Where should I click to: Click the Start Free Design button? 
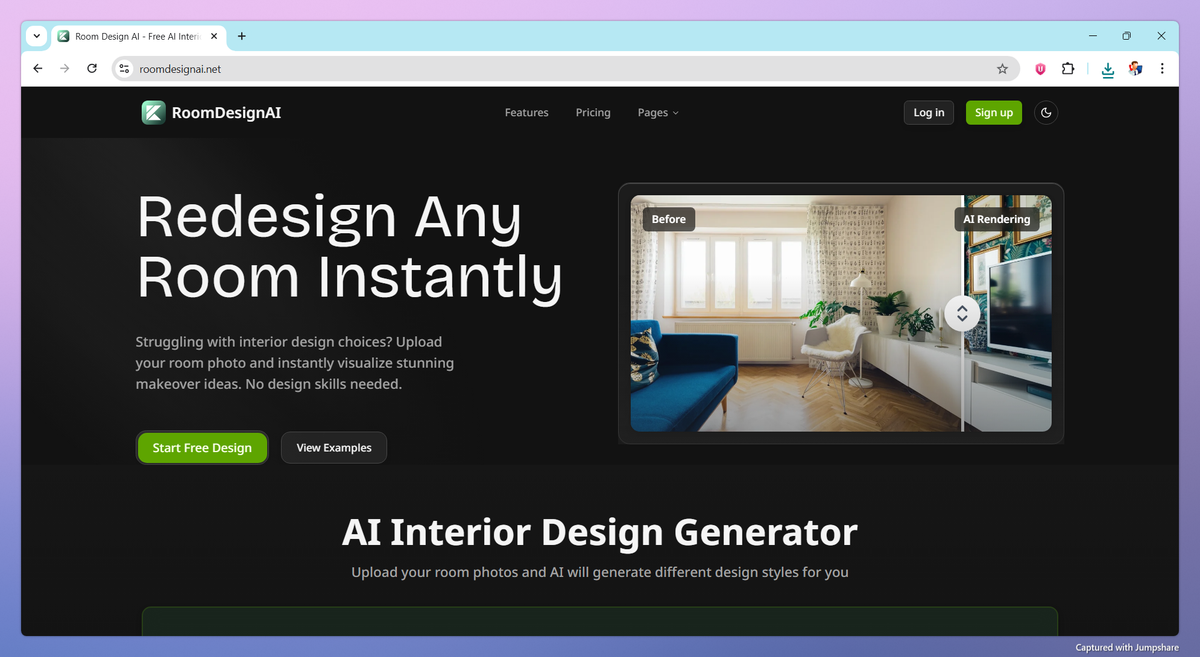(x=202, y=447)
